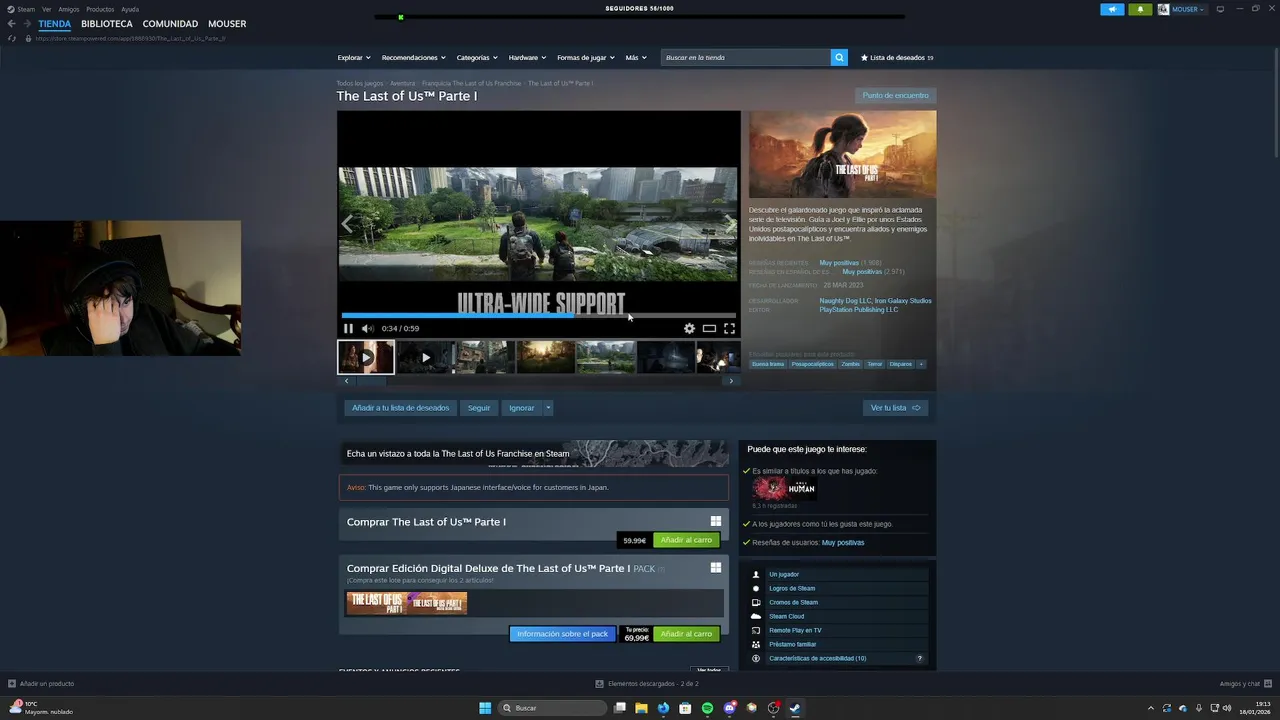
Task: Mute the trailer volume icon
Action: pos(367,328)
